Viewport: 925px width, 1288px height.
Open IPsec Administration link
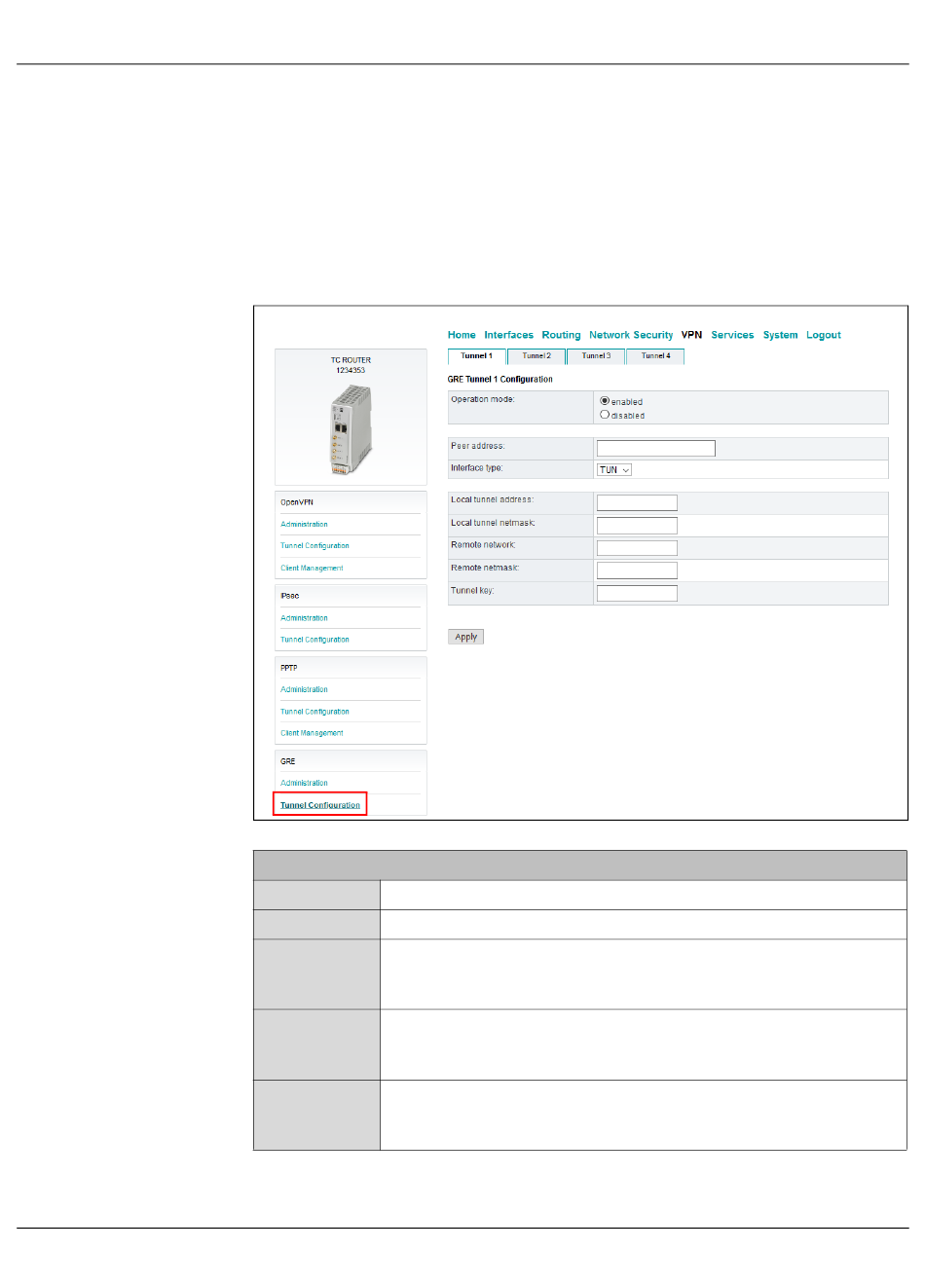[x=304, y=618]
